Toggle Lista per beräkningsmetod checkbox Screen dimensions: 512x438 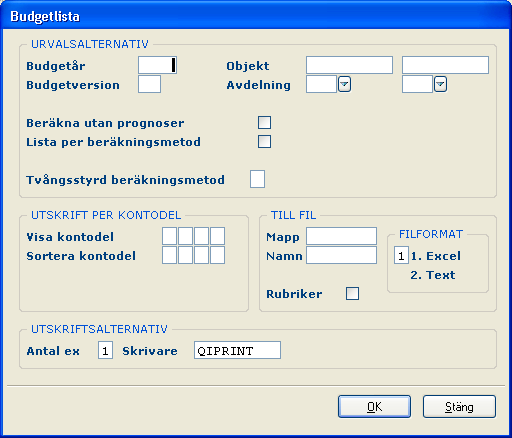click(264, 141)
